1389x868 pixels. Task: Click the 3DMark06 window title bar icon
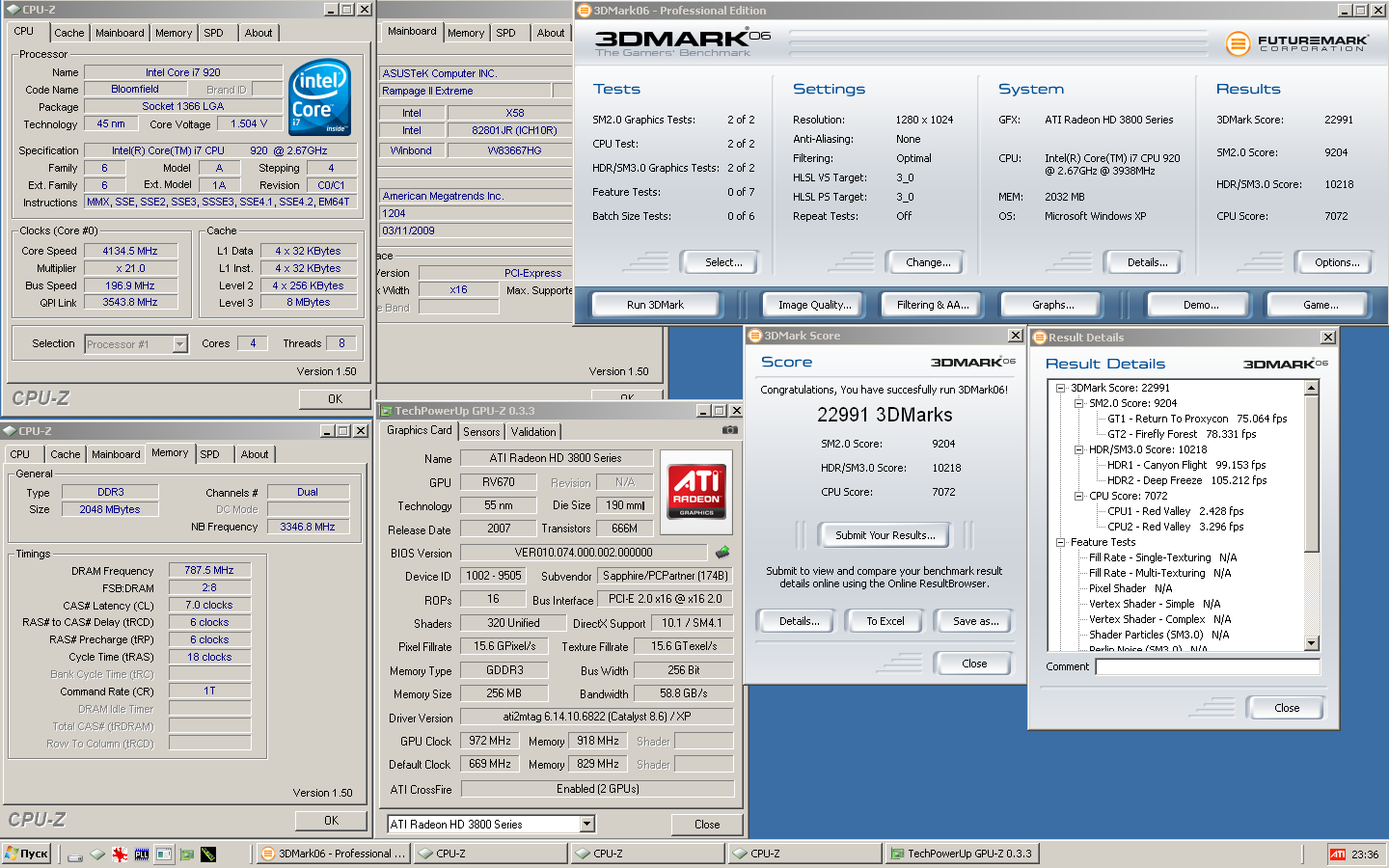coord(584,11)
